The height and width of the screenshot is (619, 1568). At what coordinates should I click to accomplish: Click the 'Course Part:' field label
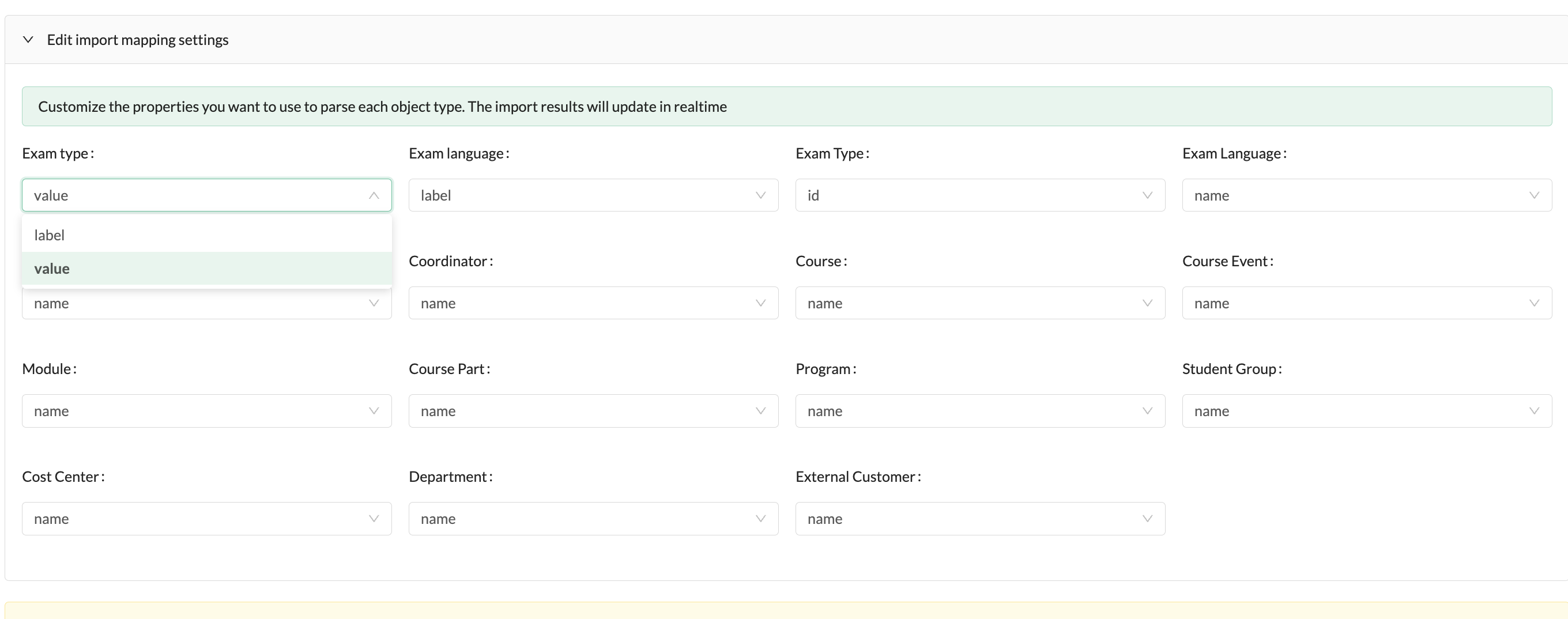(449, 369)
